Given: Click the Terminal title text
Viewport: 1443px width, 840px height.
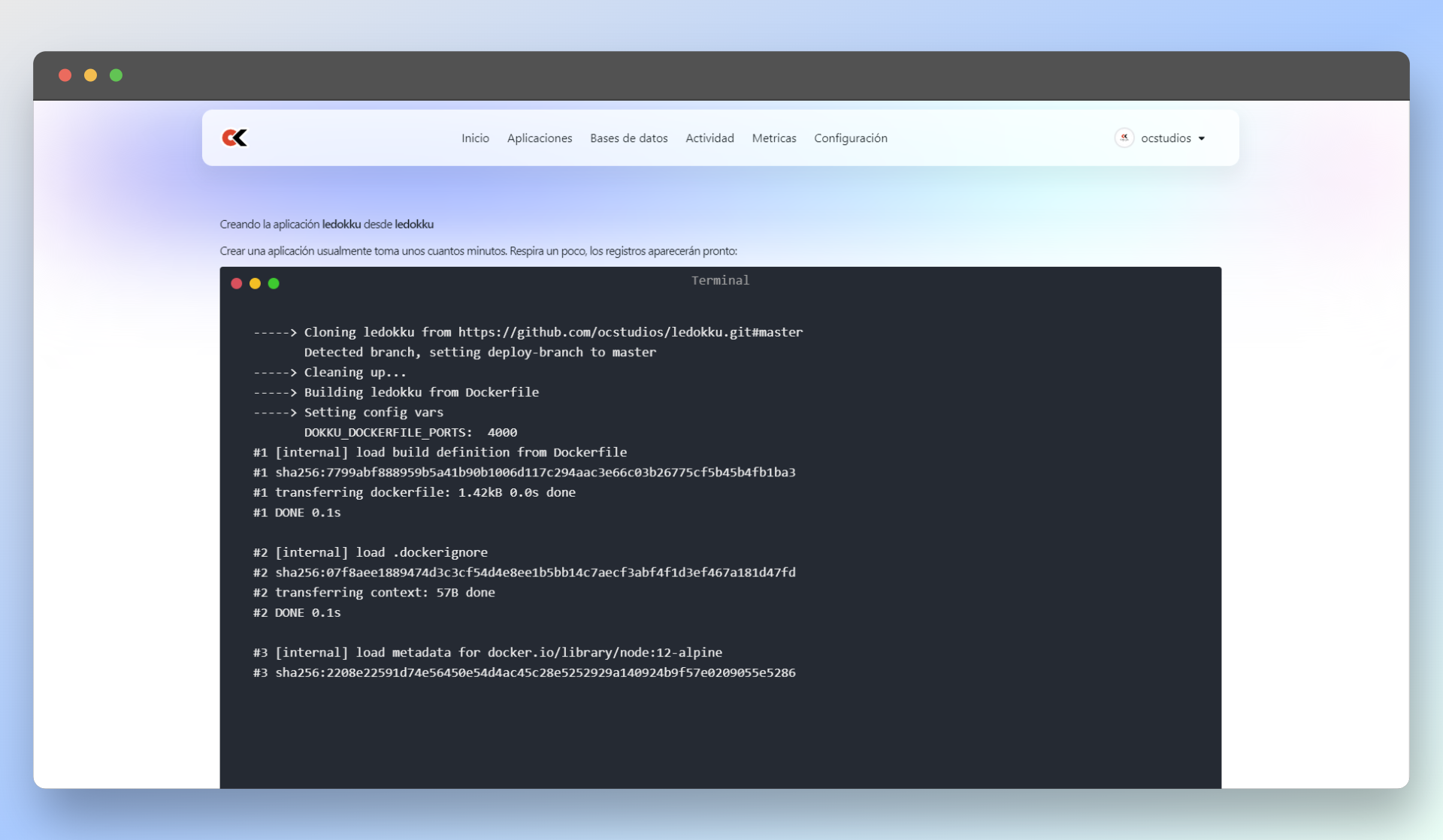Looking at the screenshot, I should click(720, 280).
